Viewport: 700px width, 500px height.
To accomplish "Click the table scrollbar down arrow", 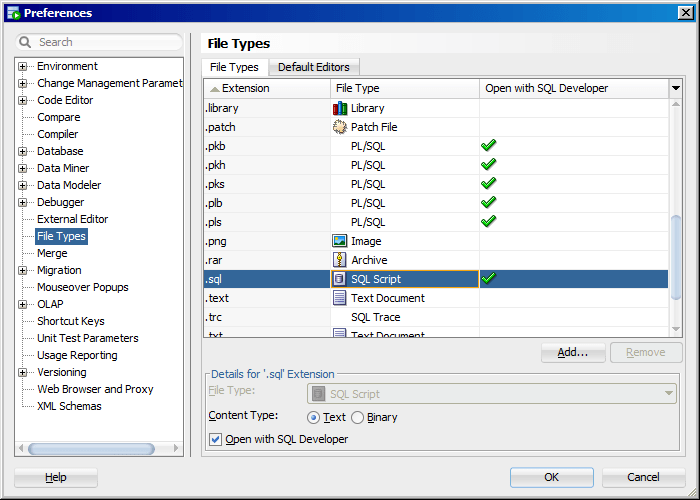I will (x=676, y=329).
